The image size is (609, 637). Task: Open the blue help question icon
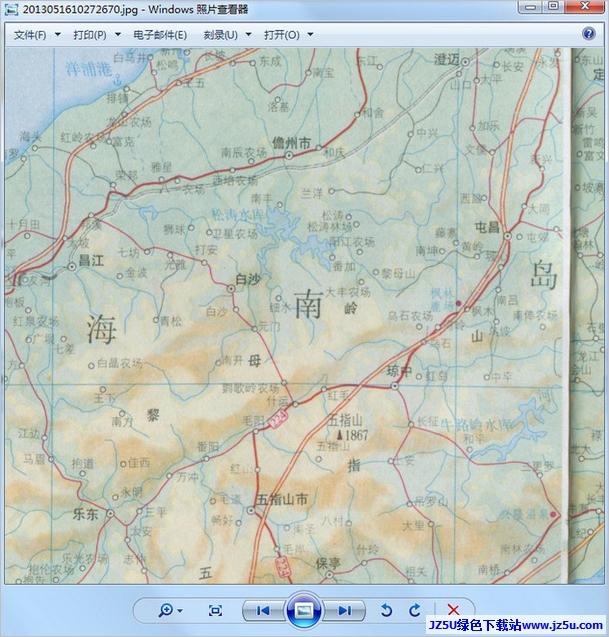point(589,34)
